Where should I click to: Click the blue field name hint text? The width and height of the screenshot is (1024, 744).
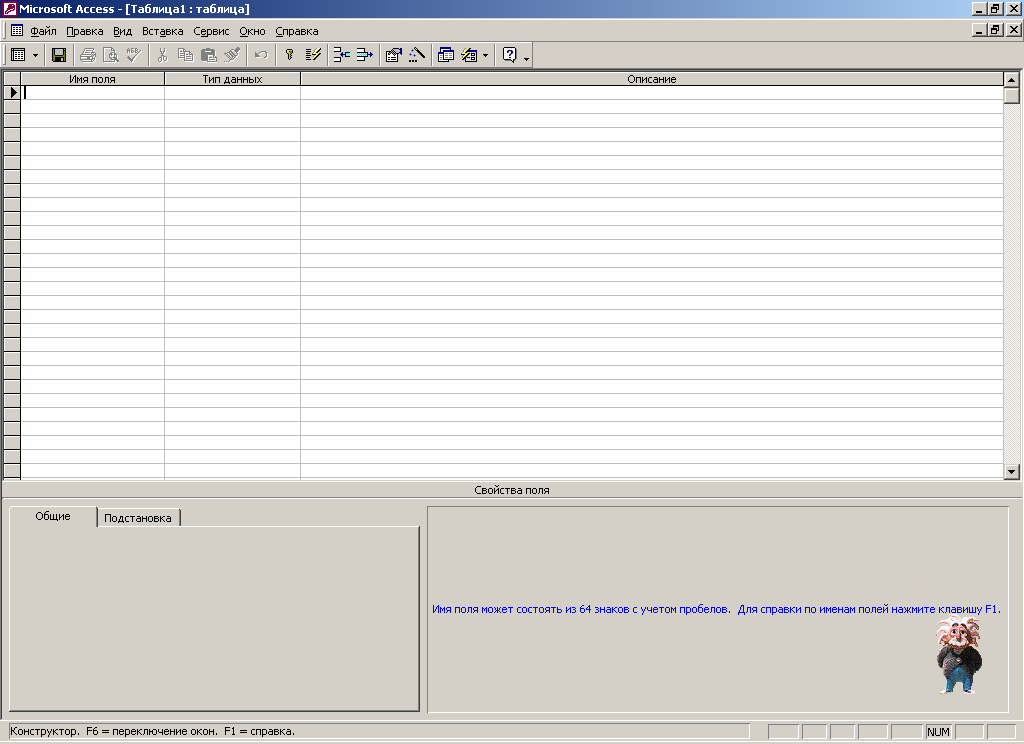716,609
